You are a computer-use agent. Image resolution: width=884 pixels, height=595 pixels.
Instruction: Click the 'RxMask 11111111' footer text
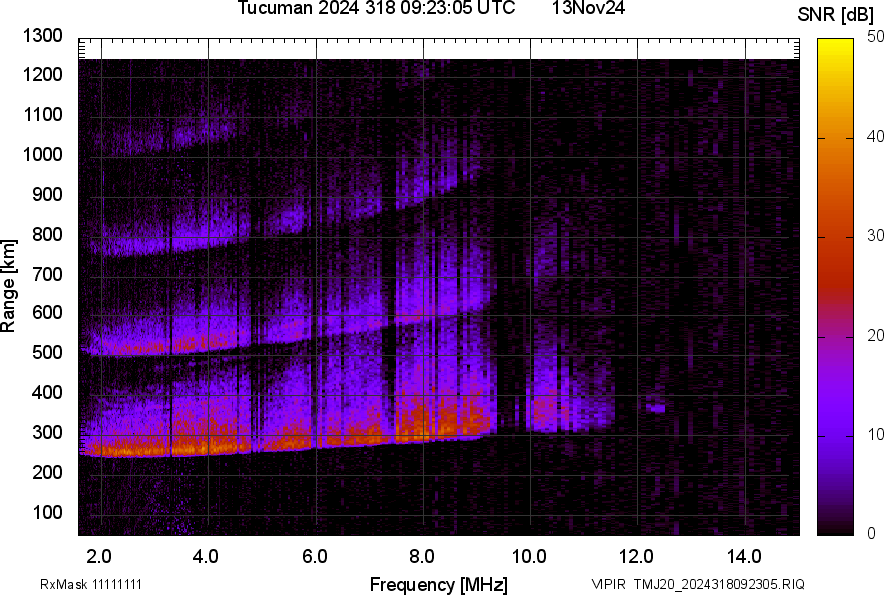click(x=91, y=584)
